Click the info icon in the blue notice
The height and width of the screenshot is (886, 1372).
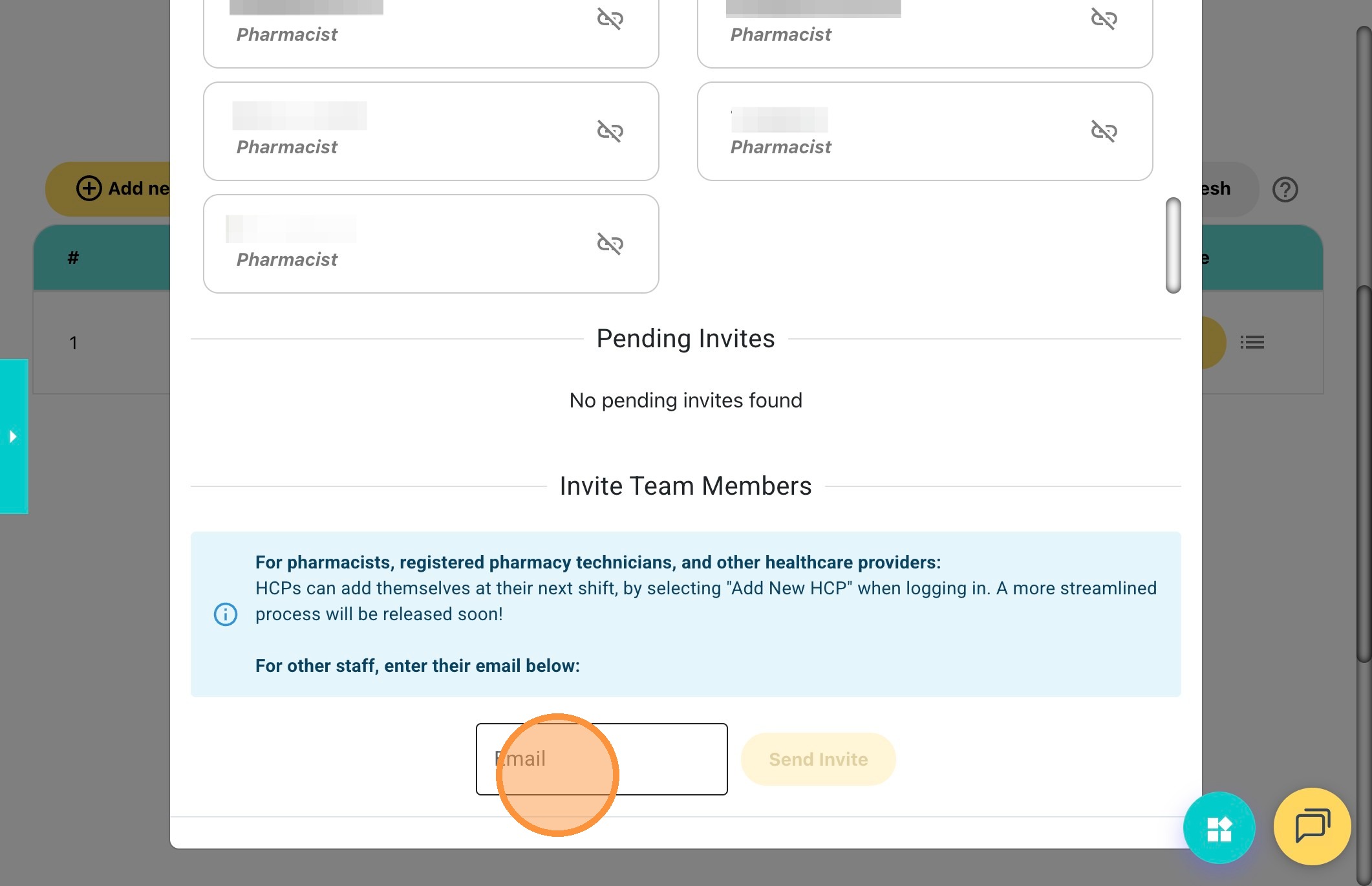point(226,614)
